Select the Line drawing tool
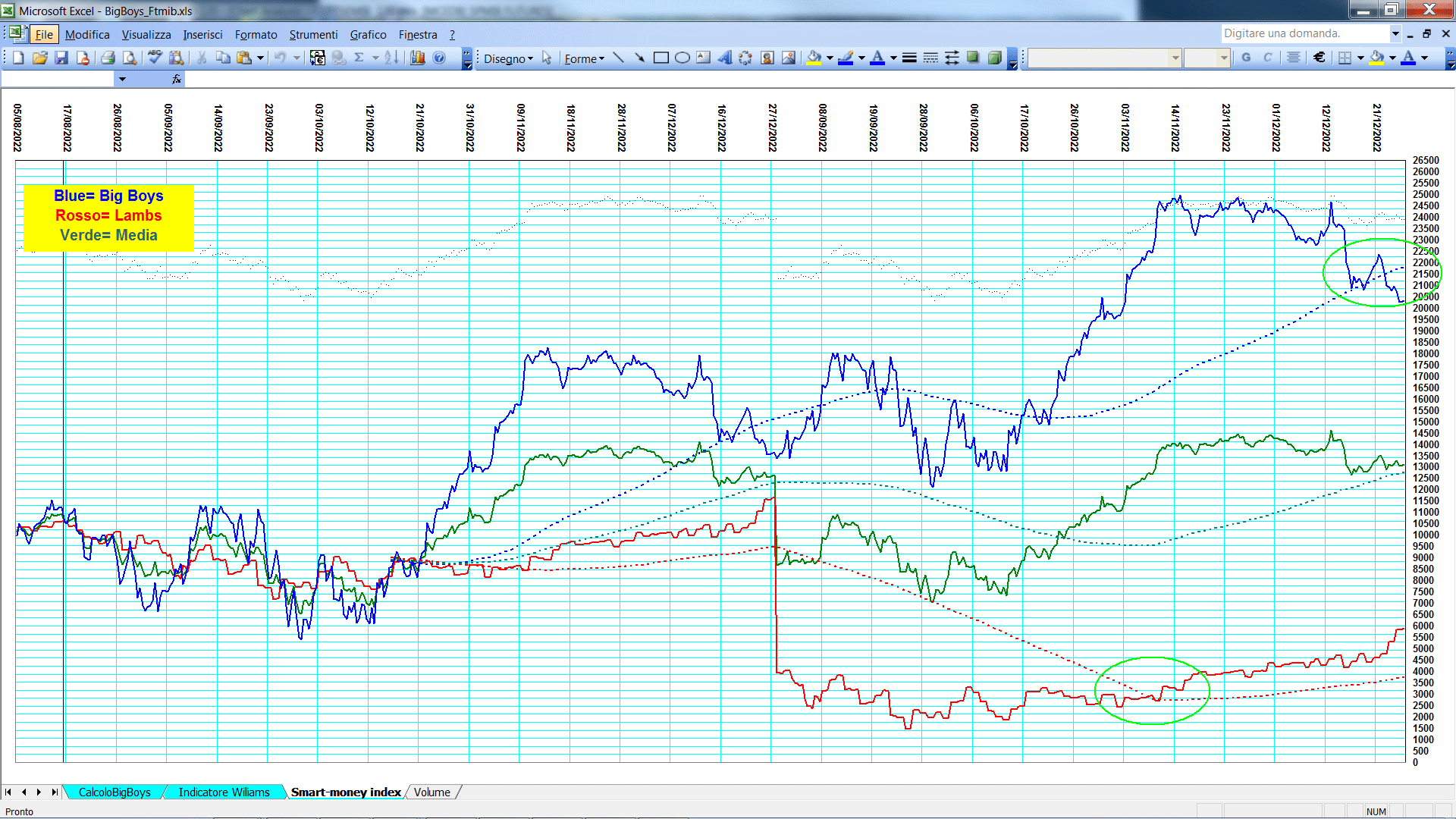1456x819 pixels. (x=618, y=58)
